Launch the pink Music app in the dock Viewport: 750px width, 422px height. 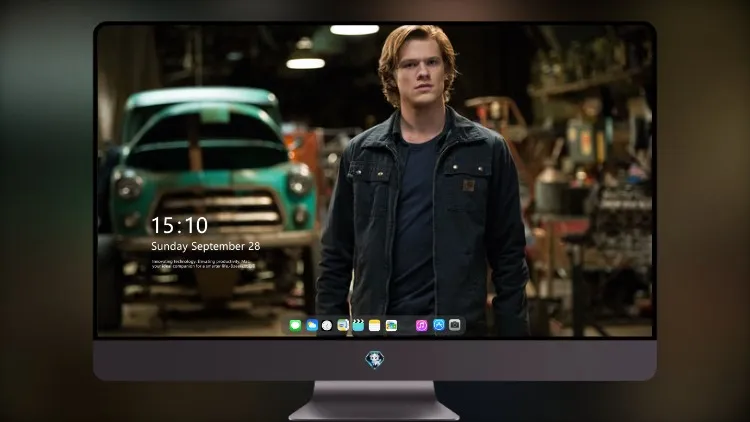421,325
